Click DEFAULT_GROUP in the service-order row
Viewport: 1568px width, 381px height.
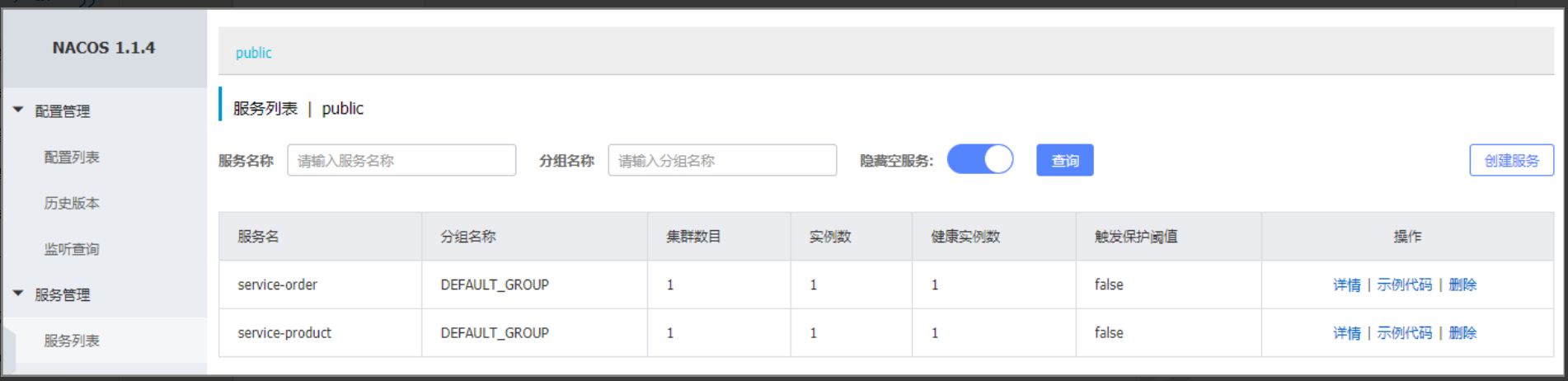[x=495, y=285]
